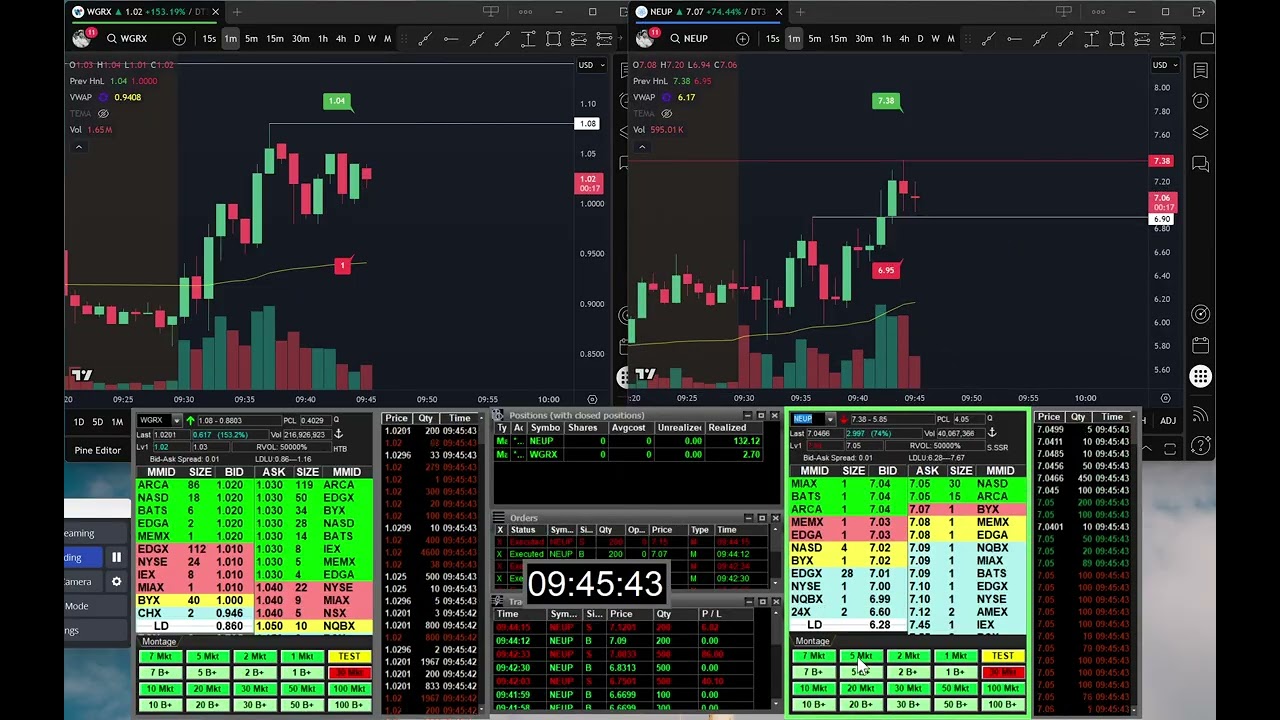This screenshot has width=1280, height=720.
Task: Pause recording with the pause button
Action: click(x=116, y=557)
